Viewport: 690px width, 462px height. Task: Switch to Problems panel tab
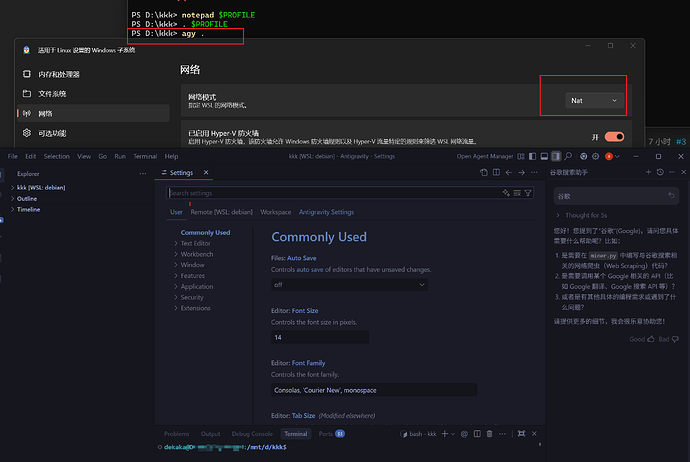point(176,434)
